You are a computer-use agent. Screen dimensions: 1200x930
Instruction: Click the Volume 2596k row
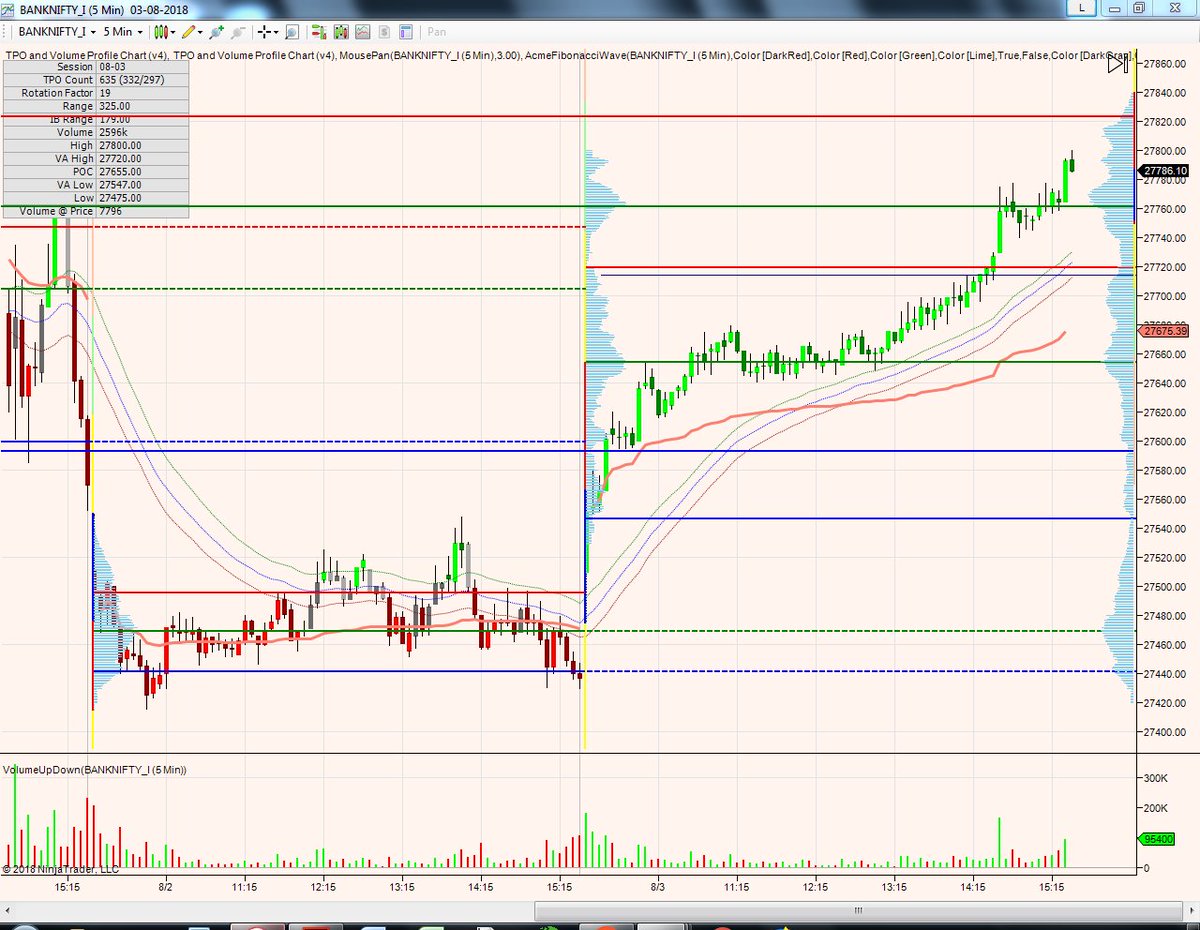pos(94,132)
